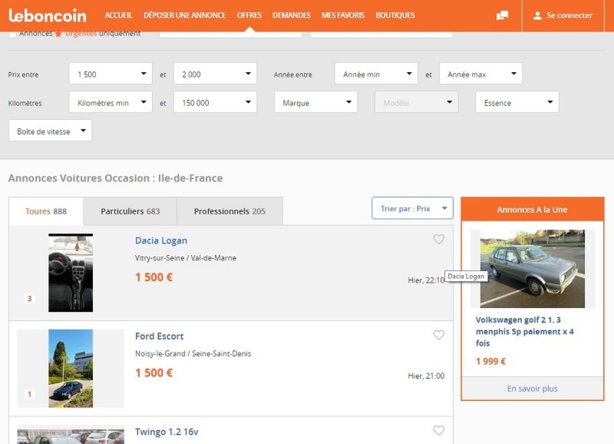Open the Volkswagen Golf featured ad thumbnail
Viewport: 614px width, 444px height.
tap(532, 269)
